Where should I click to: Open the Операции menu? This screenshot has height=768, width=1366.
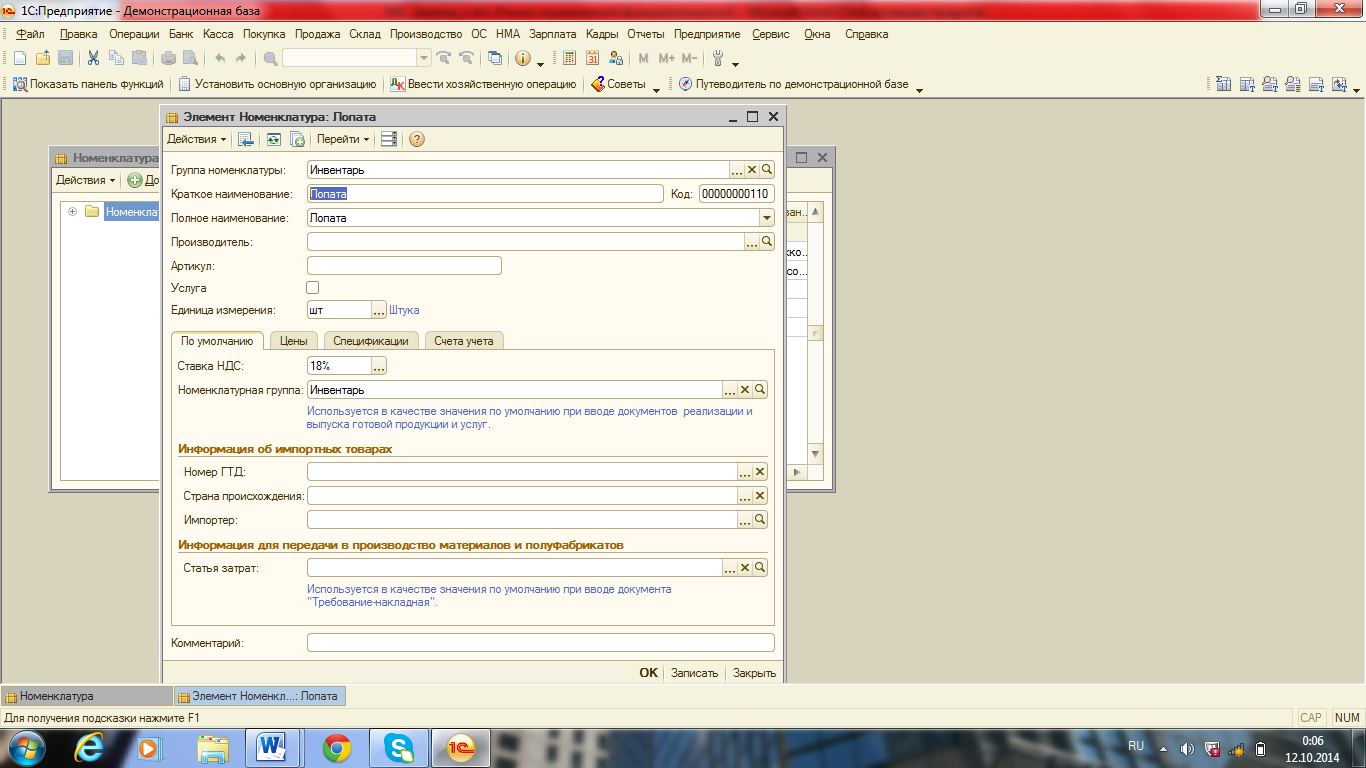(x=134, y=34)
